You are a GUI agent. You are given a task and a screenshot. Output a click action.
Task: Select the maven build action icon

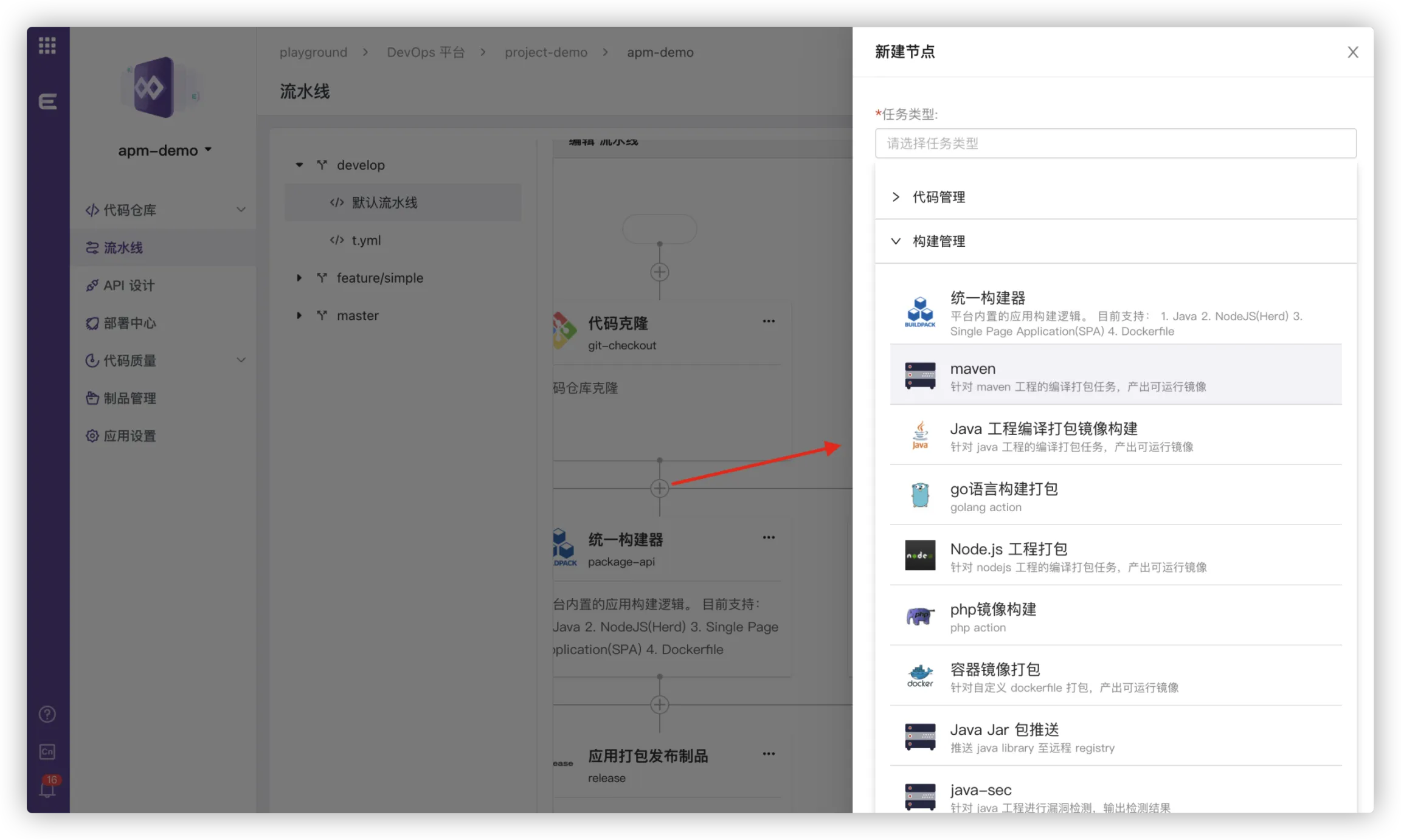(x=920, y=376)
